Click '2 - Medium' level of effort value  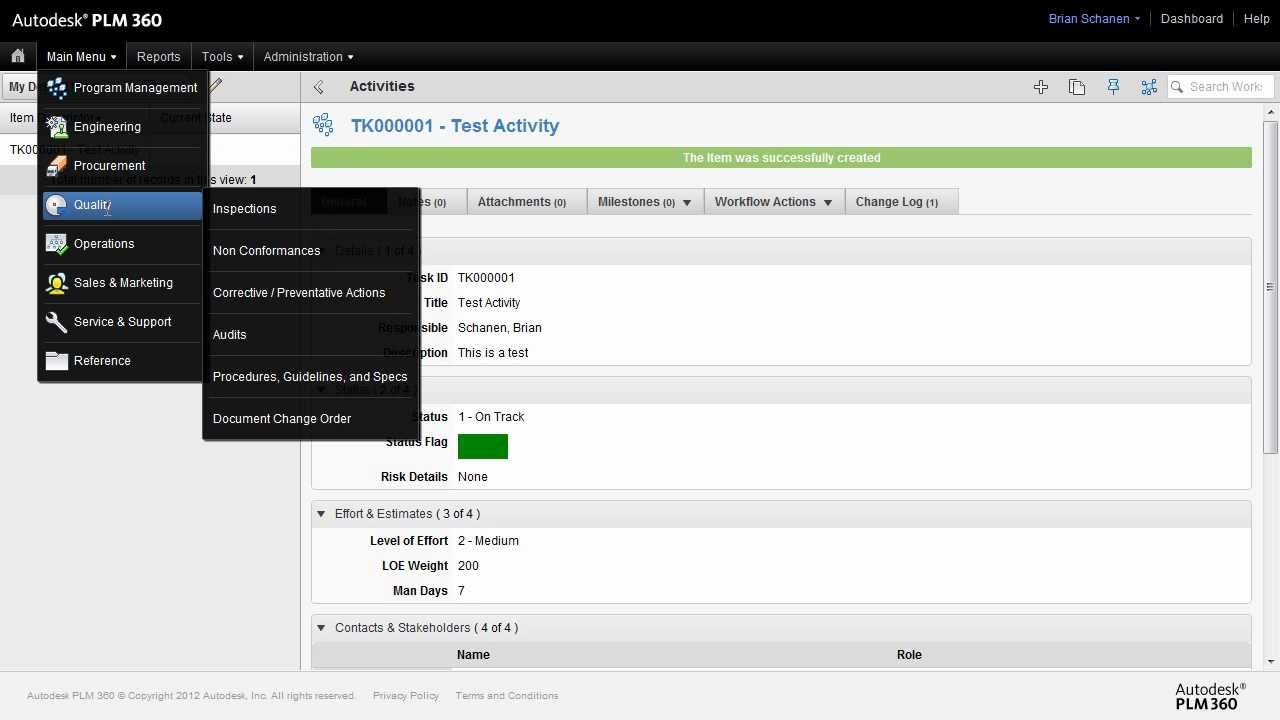488,541
